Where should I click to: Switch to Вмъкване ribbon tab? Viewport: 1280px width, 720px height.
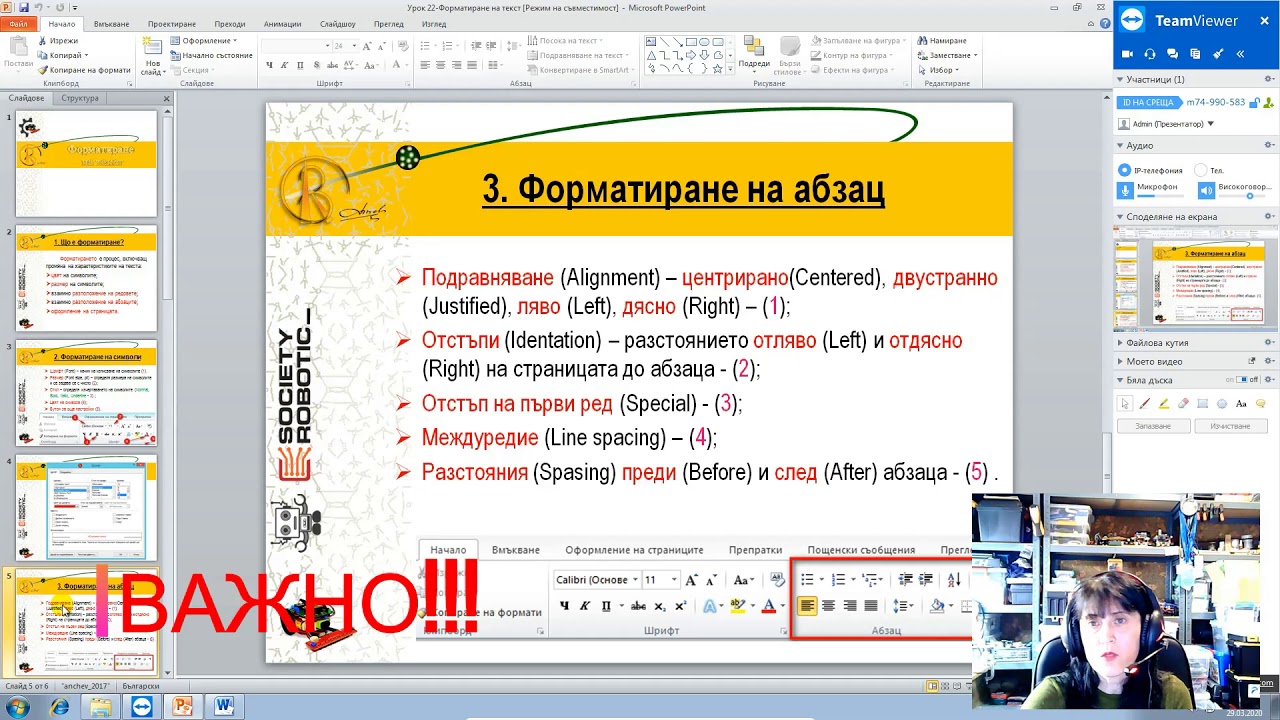111,24
